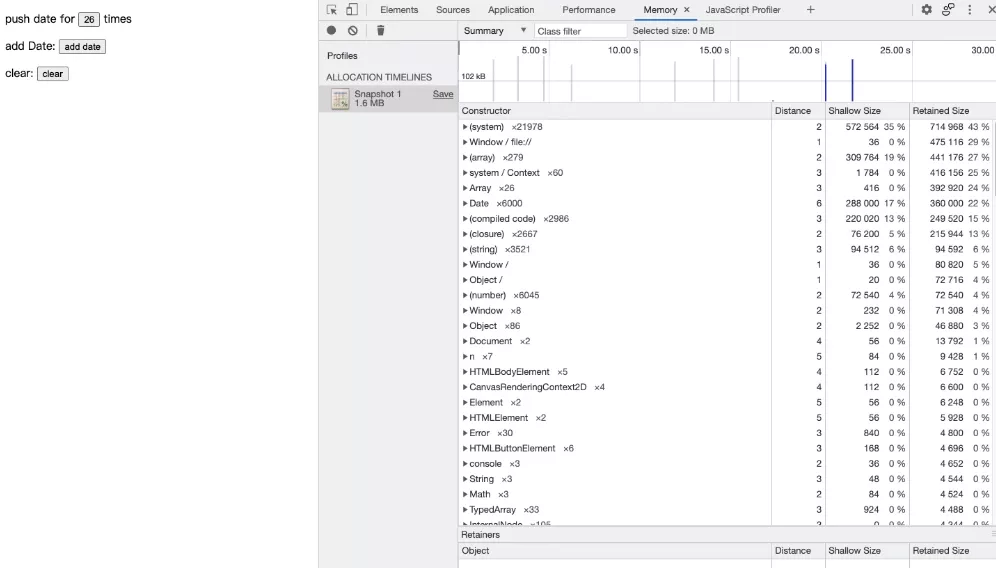The image size is (996, 568).
Task: Select the console x3 row
Action: (727, 464)
